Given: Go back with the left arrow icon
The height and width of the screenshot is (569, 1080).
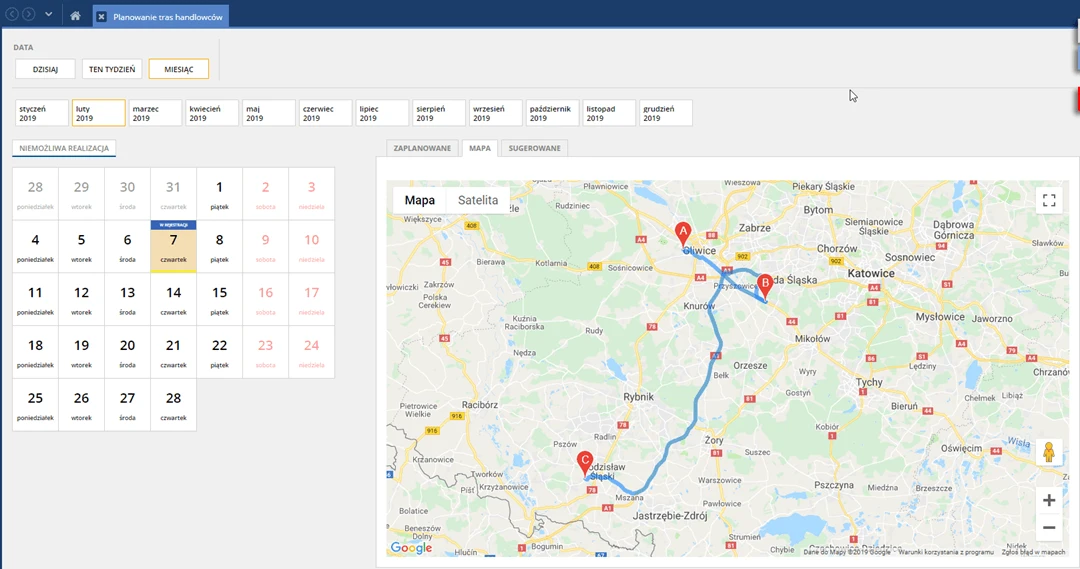Looking at the screenshot, I should (12, 14).
